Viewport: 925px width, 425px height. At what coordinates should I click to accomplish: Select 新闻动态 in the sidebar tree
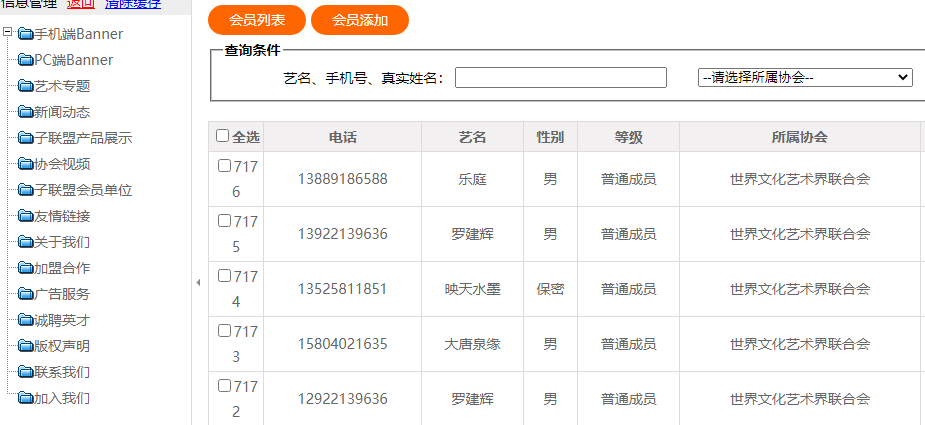(62, 112)
